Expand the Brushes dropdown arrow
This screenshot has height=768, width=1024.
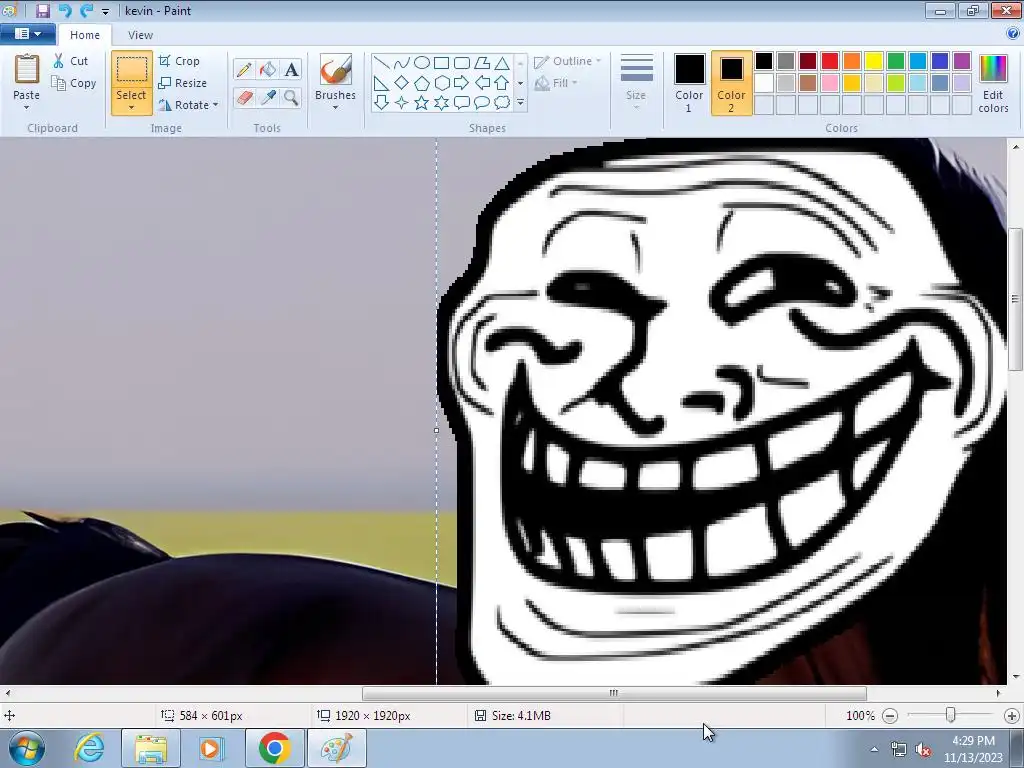(x=336, y=108)
